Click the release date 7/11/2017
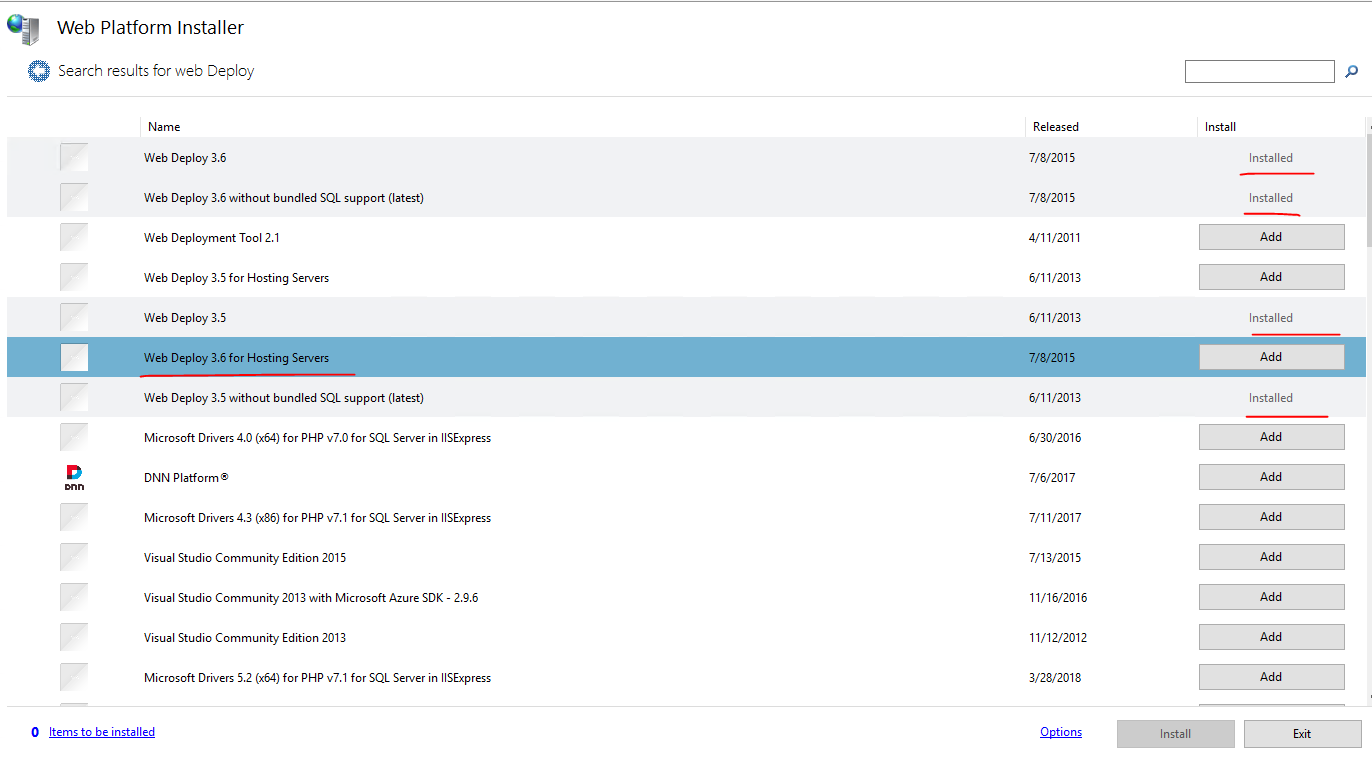The width and height of the screenshot is (1372, 764). 1057,518
